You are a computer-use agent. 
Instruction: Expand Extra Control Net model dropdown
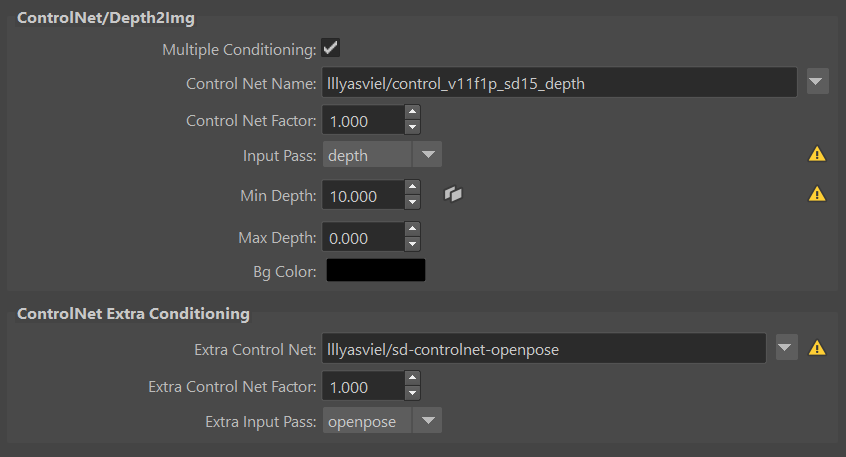tap(787, 348)
